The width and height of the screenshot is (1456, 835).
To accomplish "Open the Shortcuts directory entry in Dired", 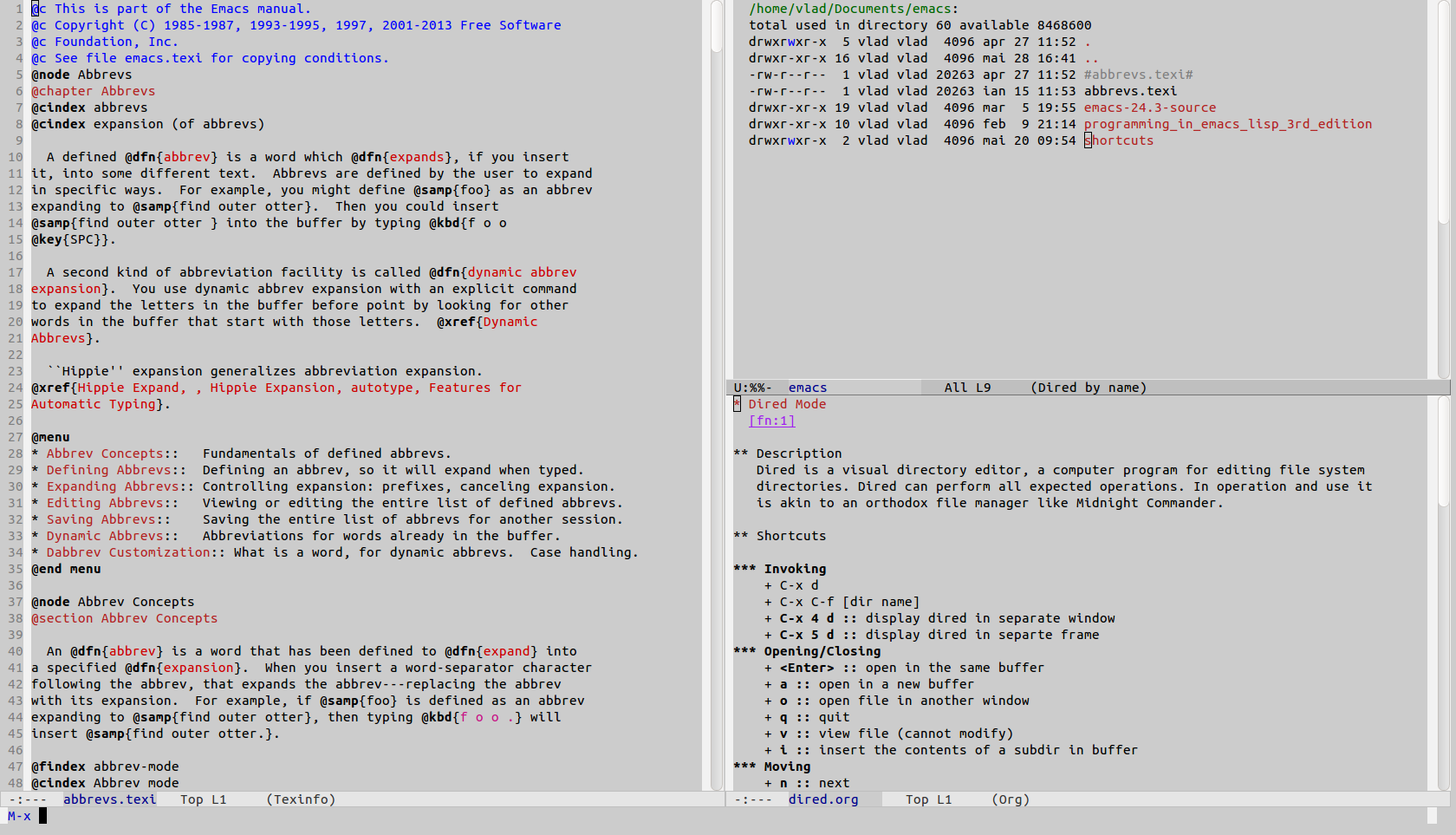I will [x=1119, y=140].
